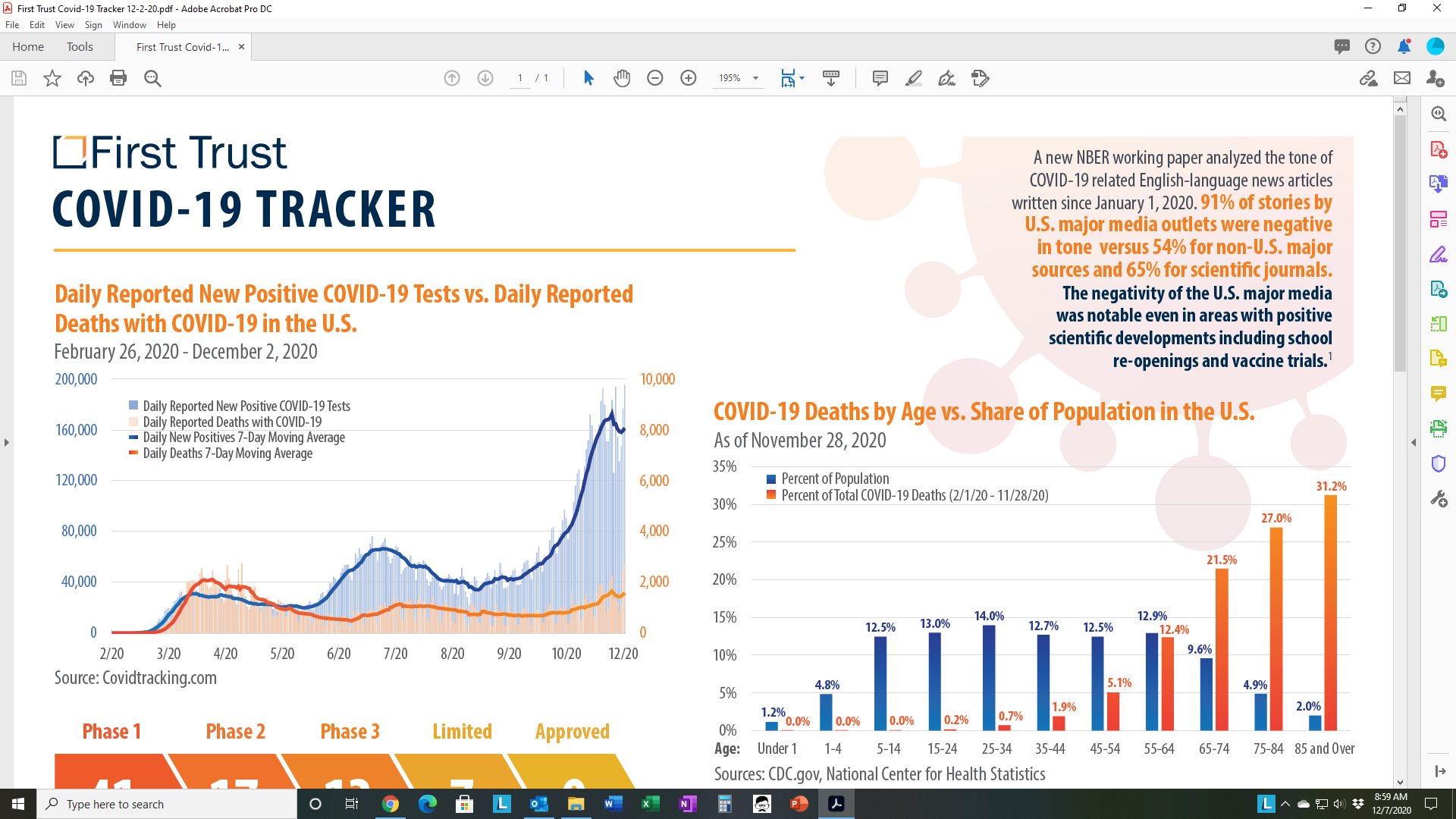Open Fill & Sign tool in sidebar

coord(1439,254)
